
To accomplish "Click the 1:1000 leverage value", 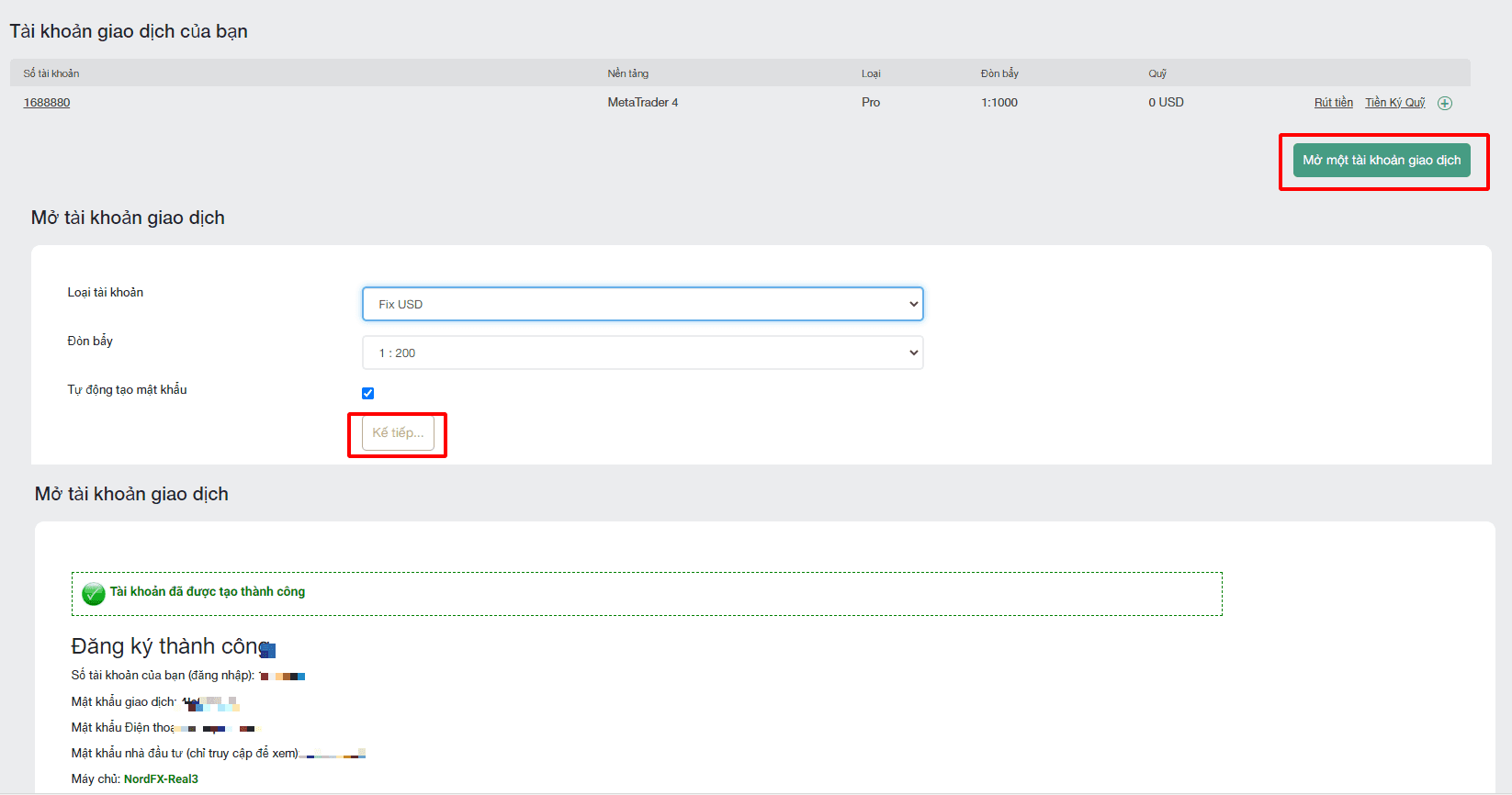I will coord(999,103).
